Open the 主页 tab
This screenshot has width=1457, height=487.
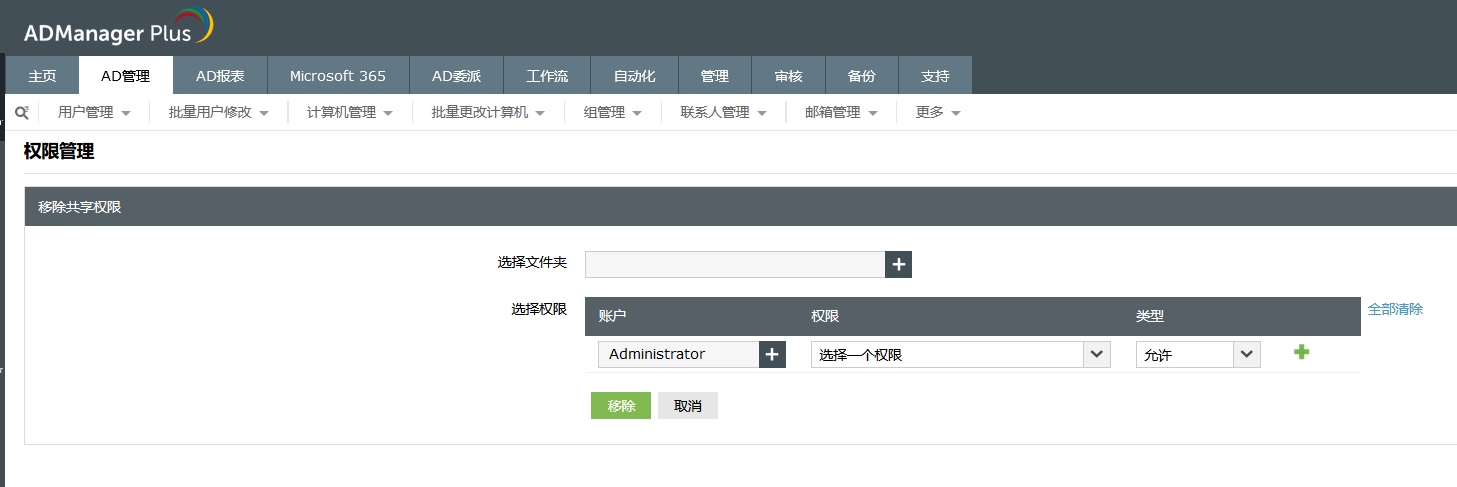[x=42, y=75]
